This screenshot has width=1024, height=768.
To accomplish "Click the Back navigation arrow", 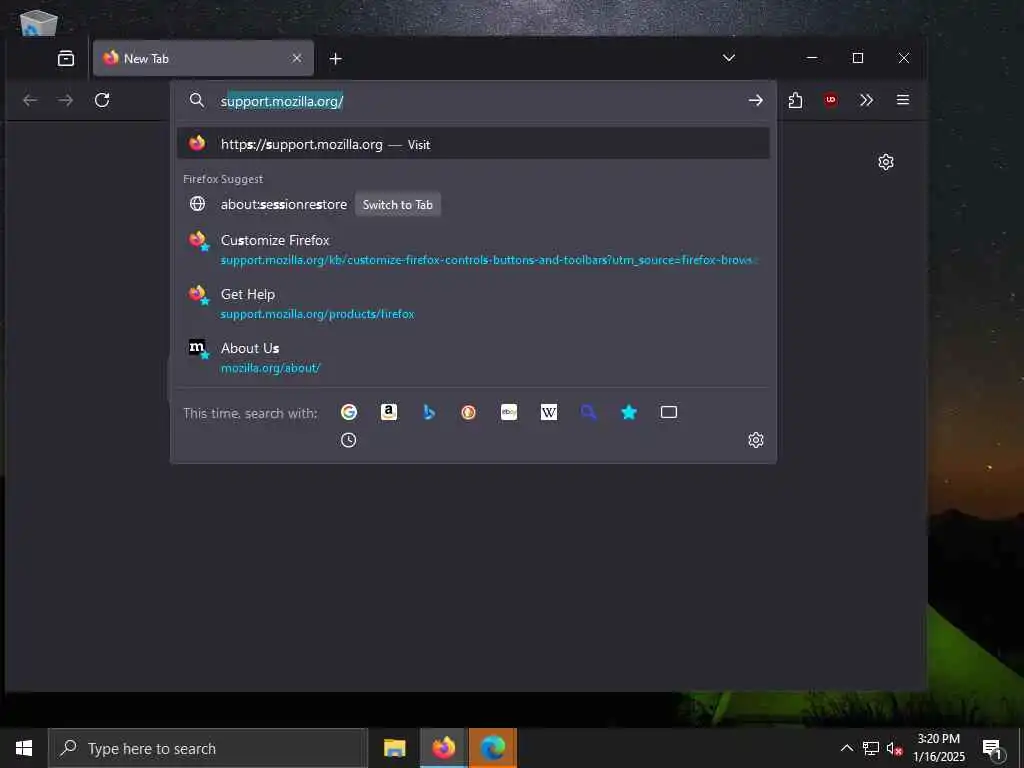I will (30, 100).
